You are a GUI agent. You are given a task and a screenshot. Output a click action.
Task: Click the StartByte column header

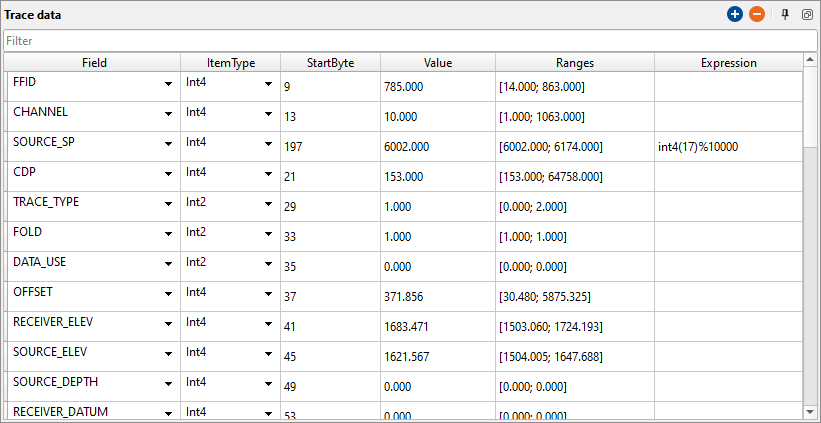(330, 62)
